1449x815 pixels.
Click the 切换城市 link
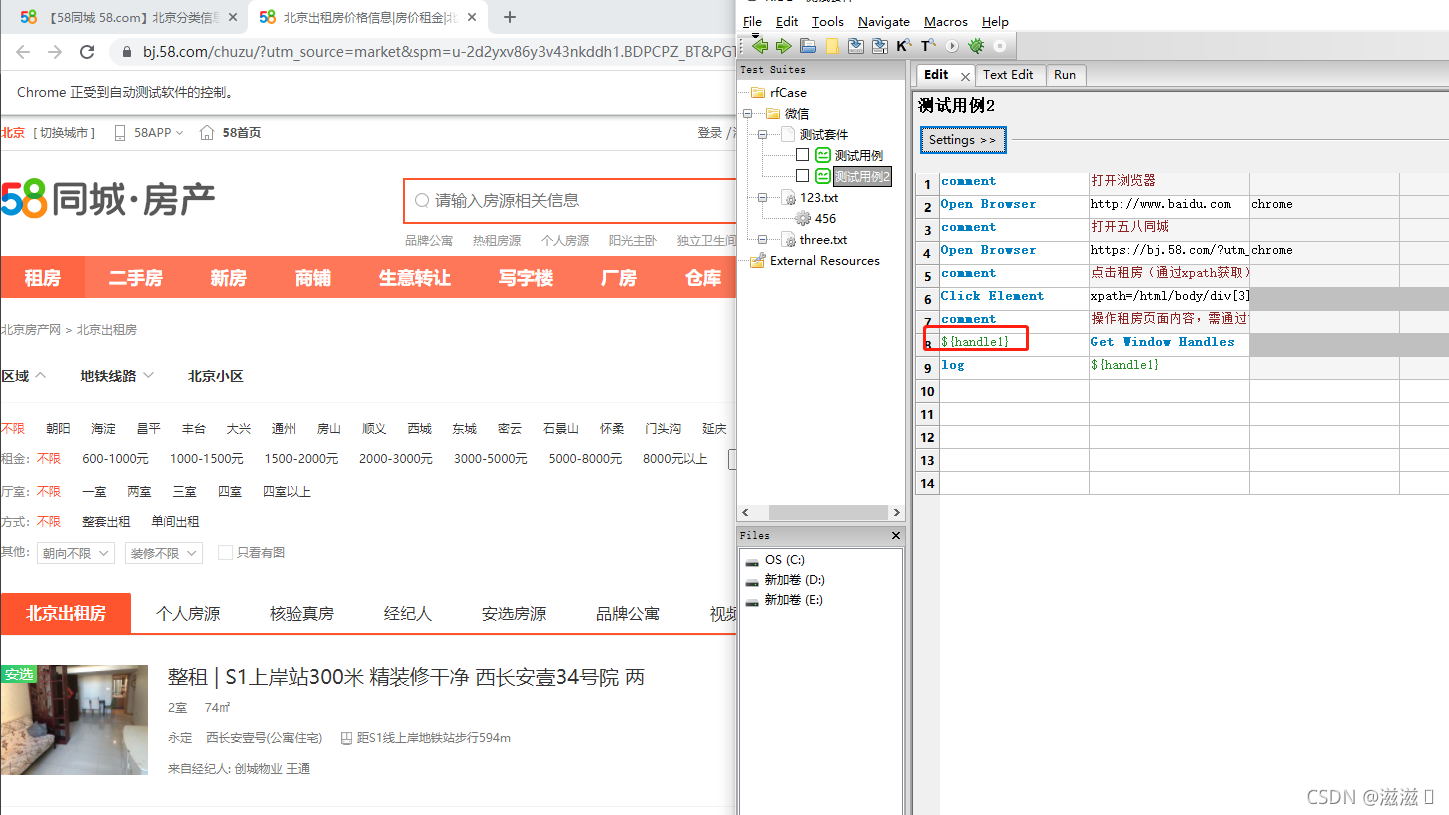(x=64, y=133)
